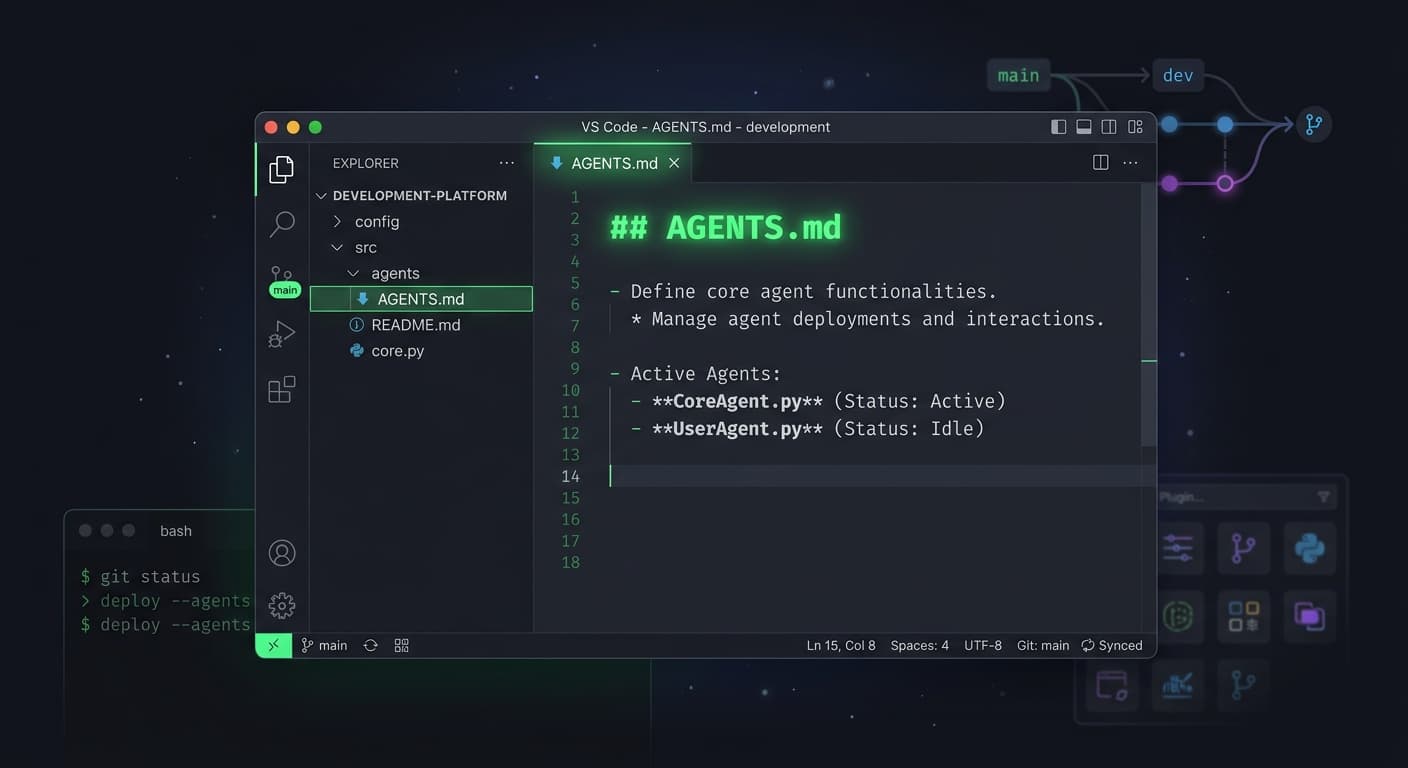Viewport: 1408px width, 768px height.
Task: Open the Extensions view
Action: point(282,389)
